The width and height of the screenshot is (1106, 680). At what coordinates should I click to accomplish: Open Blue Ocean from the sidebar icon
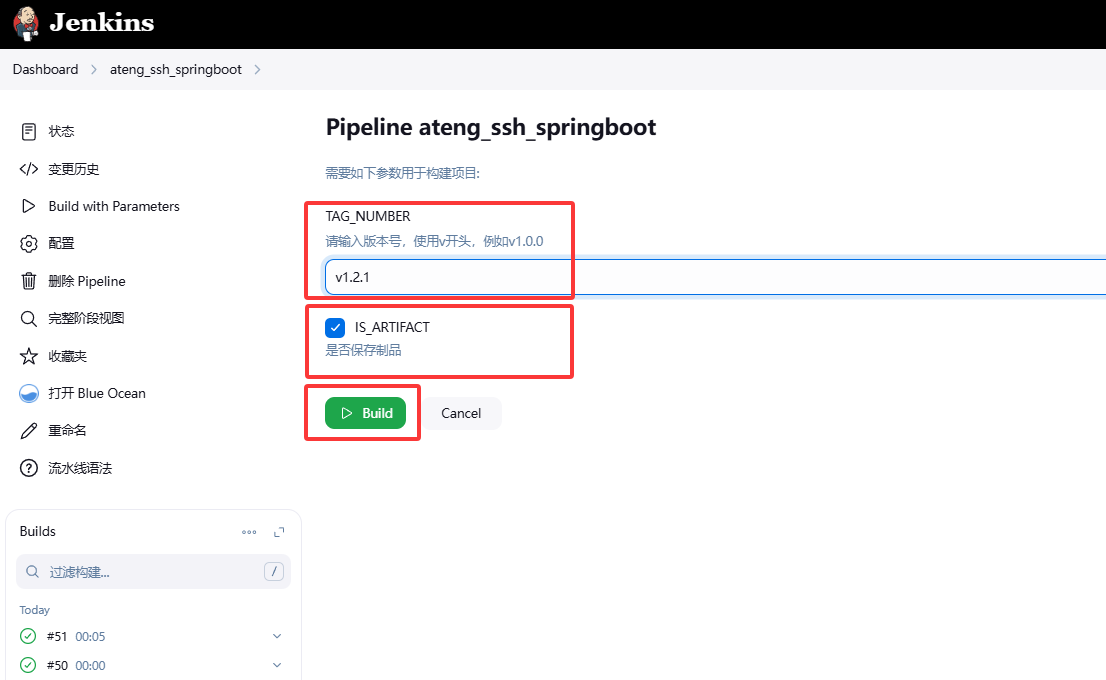coord(29,394)
